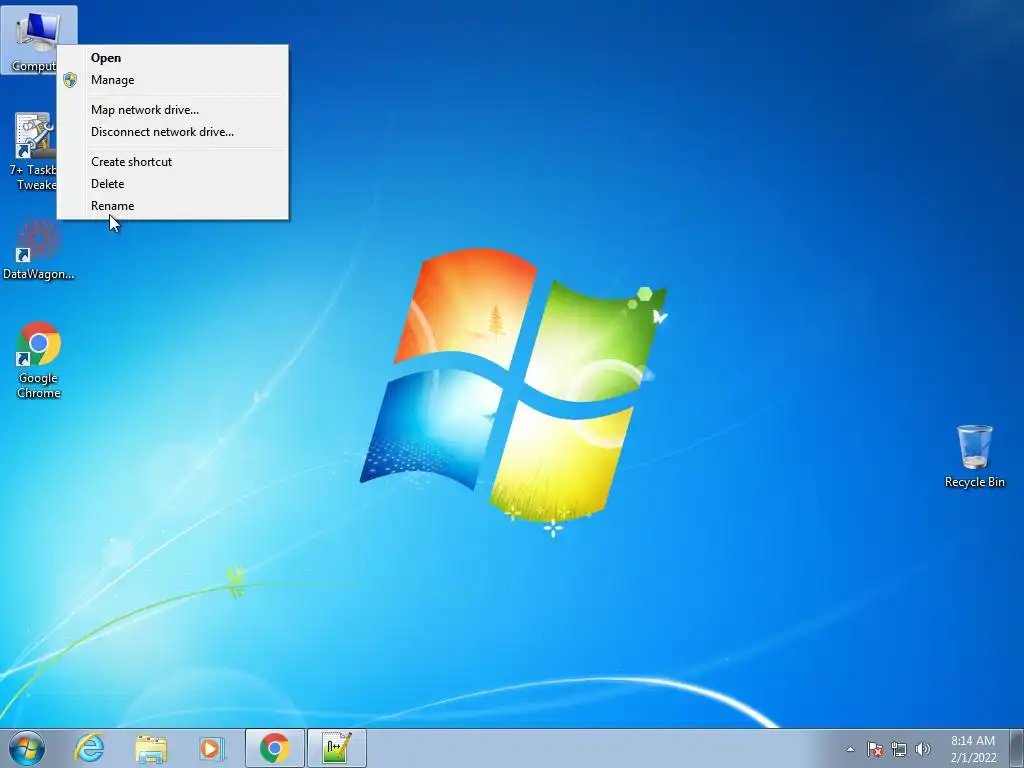The image size is (1024, 768).
Task: Click Delete in the context menu
Action: pos(172,184)
